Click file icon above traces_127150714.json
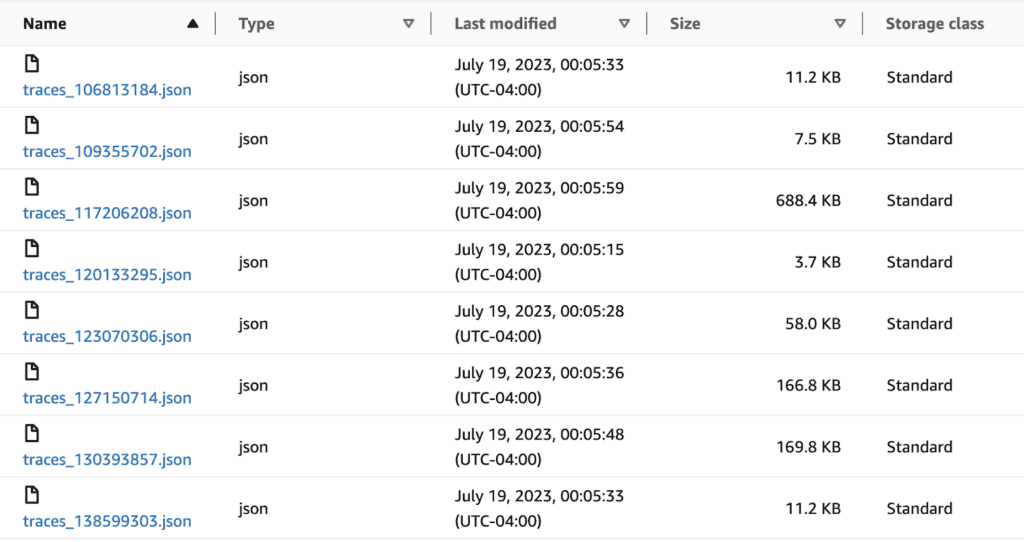This screenshot has width=1024, height=542. click(31, 372)
